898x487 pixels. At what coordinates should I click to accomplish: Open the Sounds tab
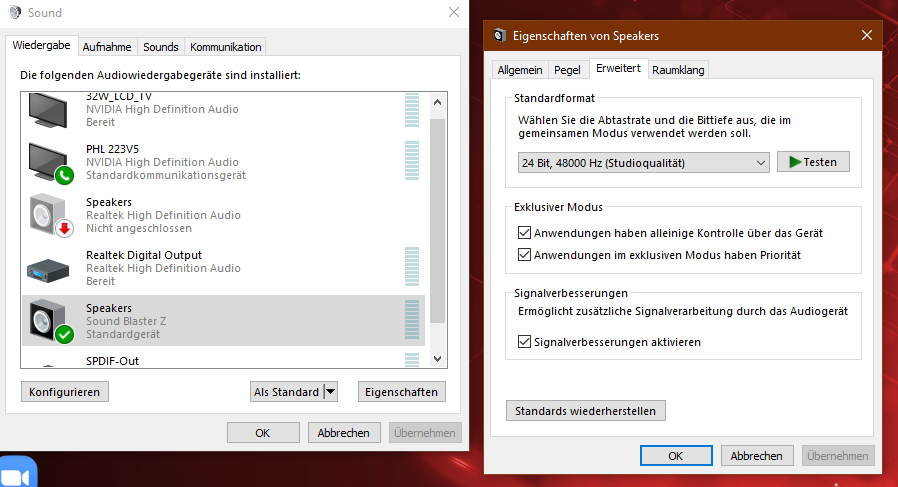[x=160, y=47]
